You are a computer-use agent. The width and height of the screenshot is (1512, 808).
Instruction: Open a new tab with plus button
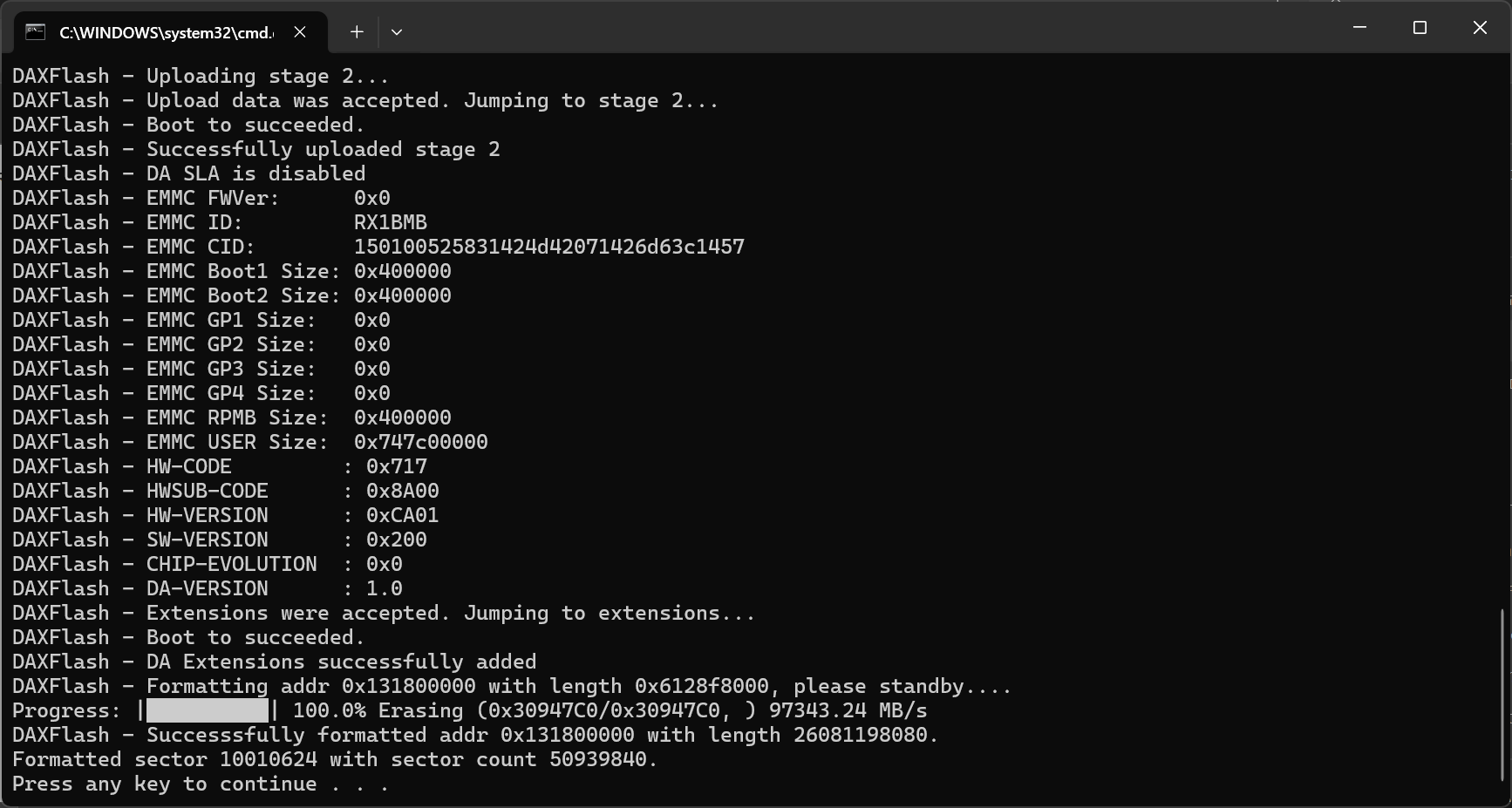[x=357, y=32]
